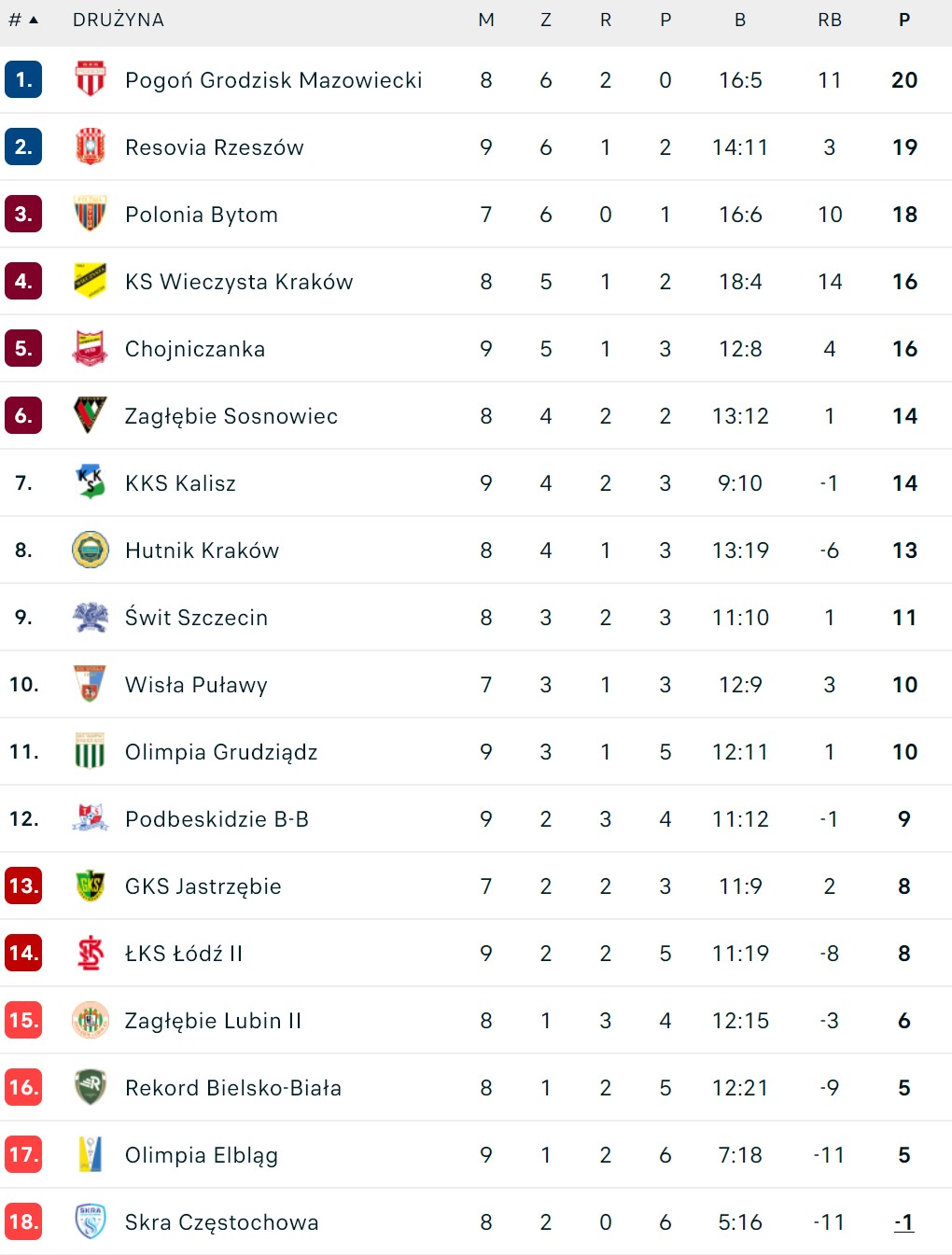Viewport: 952px width, 1255px height.
Task: Click the Hutnik Kraków round logo
Action: pyautogui.click(x=91, y=551)
